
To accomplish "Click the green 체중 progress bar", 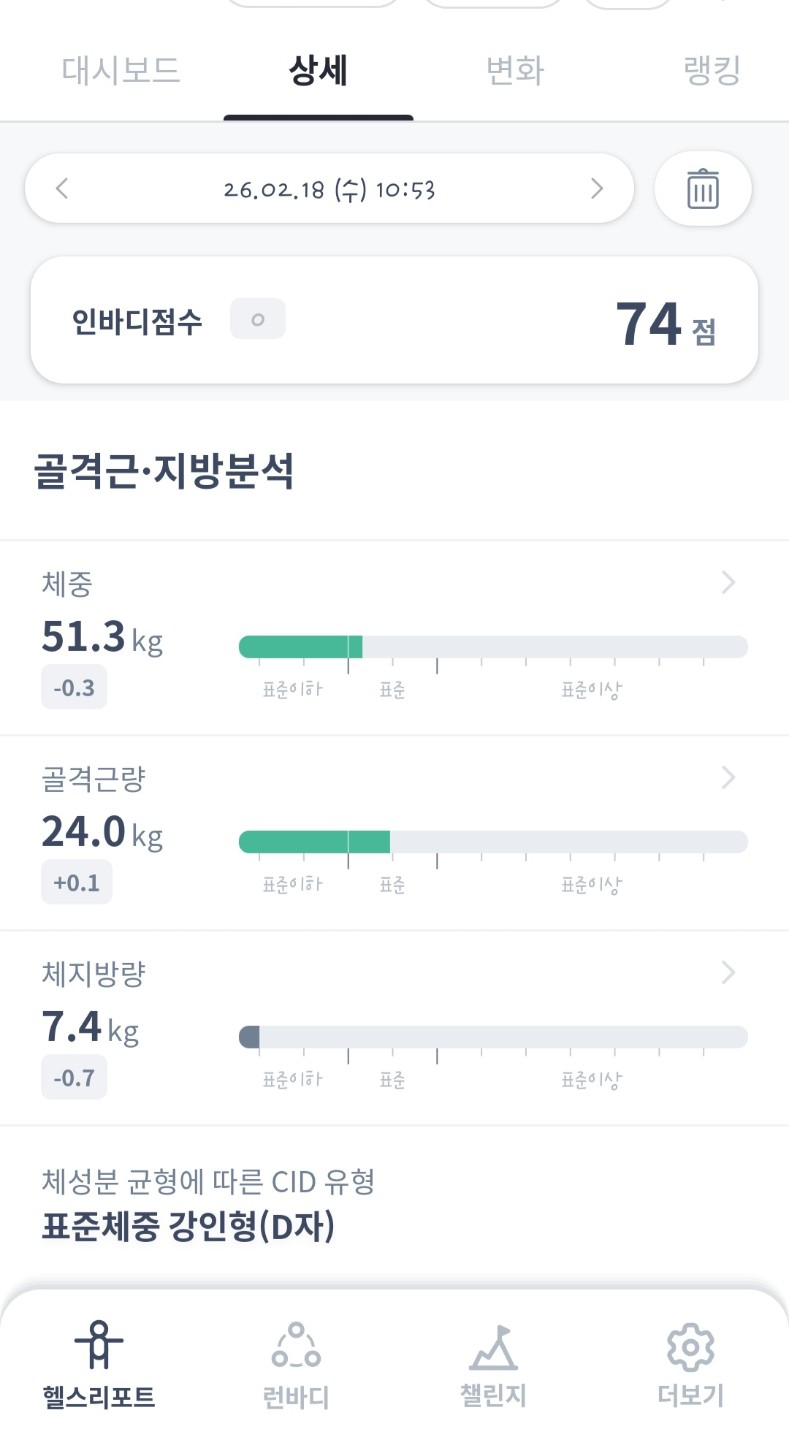I will 301,647.
